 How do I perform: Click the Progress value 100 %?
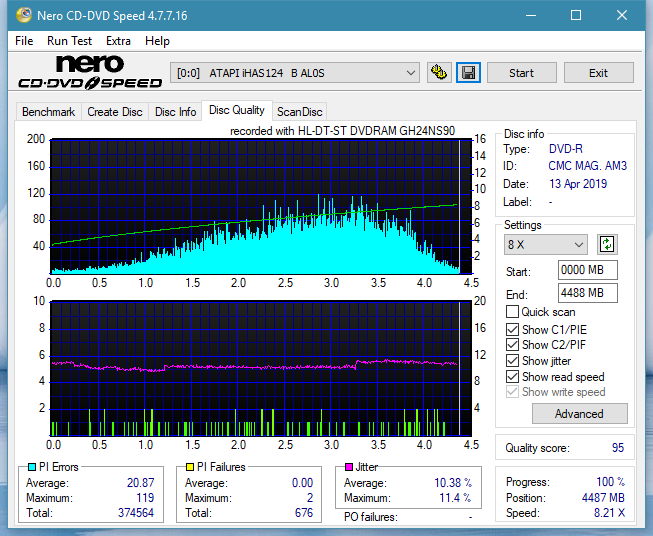tap(611, 482)
